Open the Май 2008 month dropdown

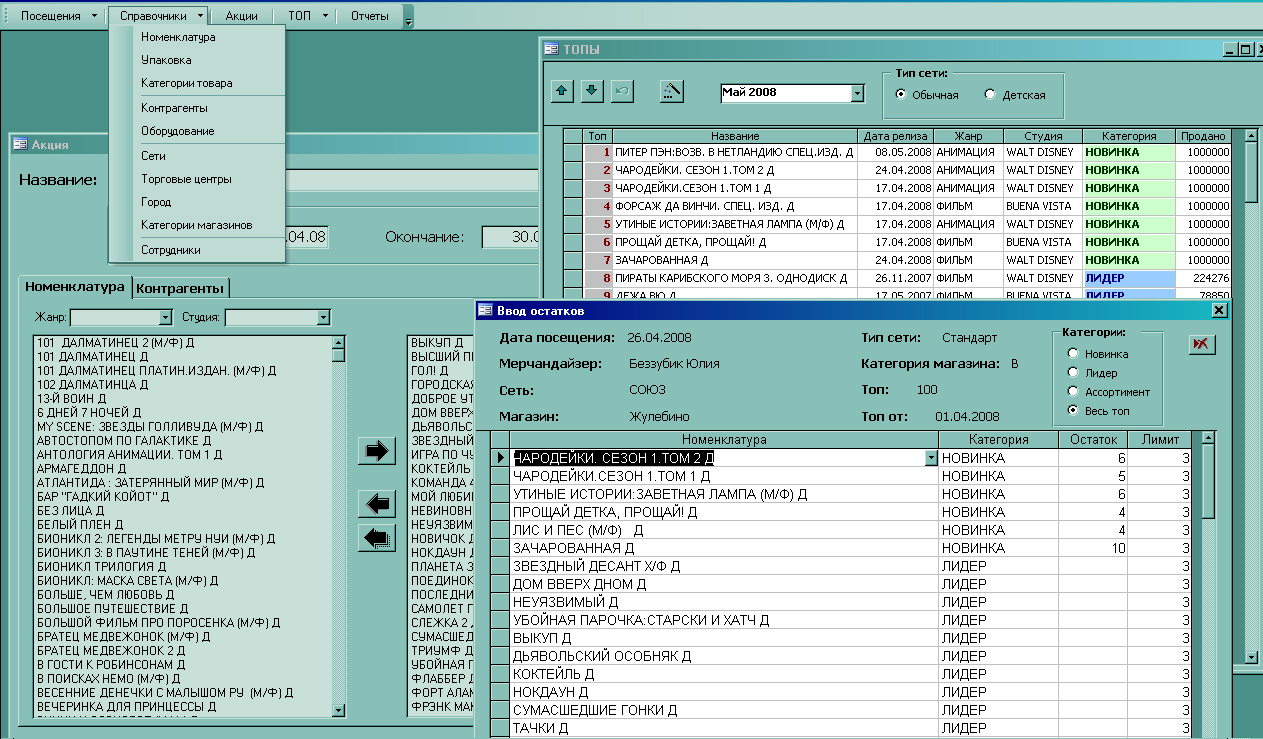pyautogui.click(x=857, y=93)
